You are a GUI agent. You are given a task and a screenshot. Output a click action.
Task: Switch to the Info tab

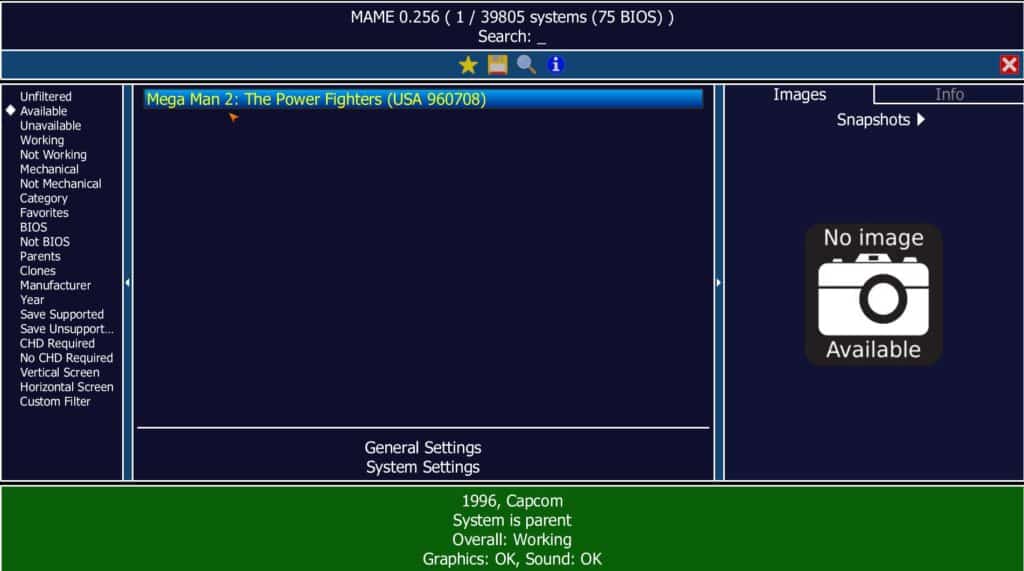coord(949,95)
